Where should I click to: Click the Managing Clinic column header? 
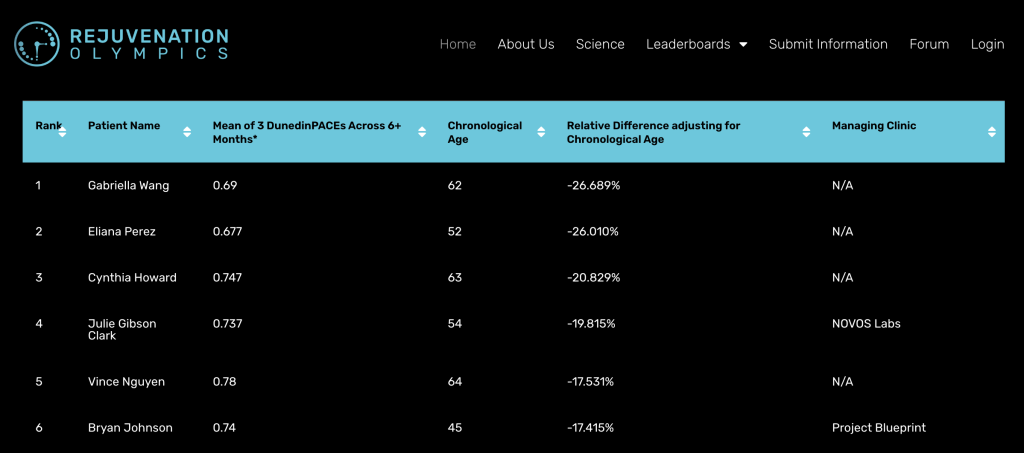874,126
